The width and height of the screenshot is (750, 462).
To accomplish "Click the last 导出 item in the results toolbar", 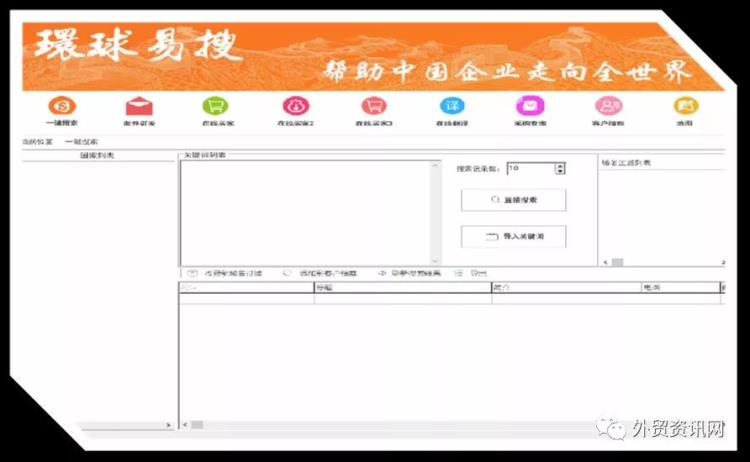I will click(471, 274).
